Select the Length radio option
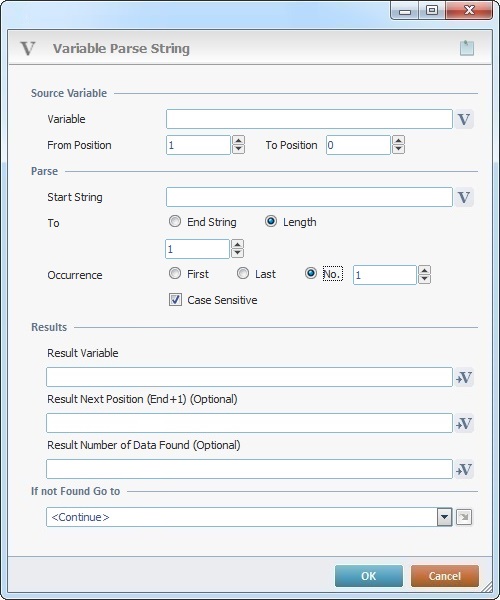 point(271,222)
